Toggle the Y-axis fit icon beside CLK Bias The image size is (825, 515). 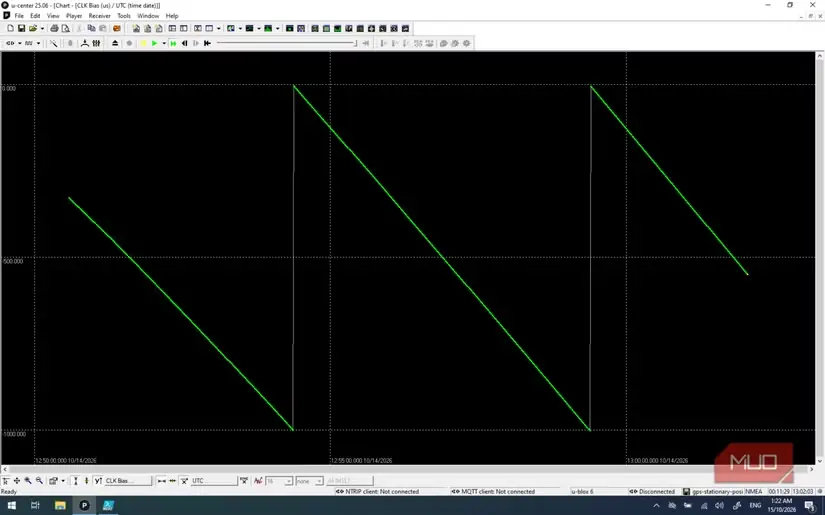pos(98,481)
